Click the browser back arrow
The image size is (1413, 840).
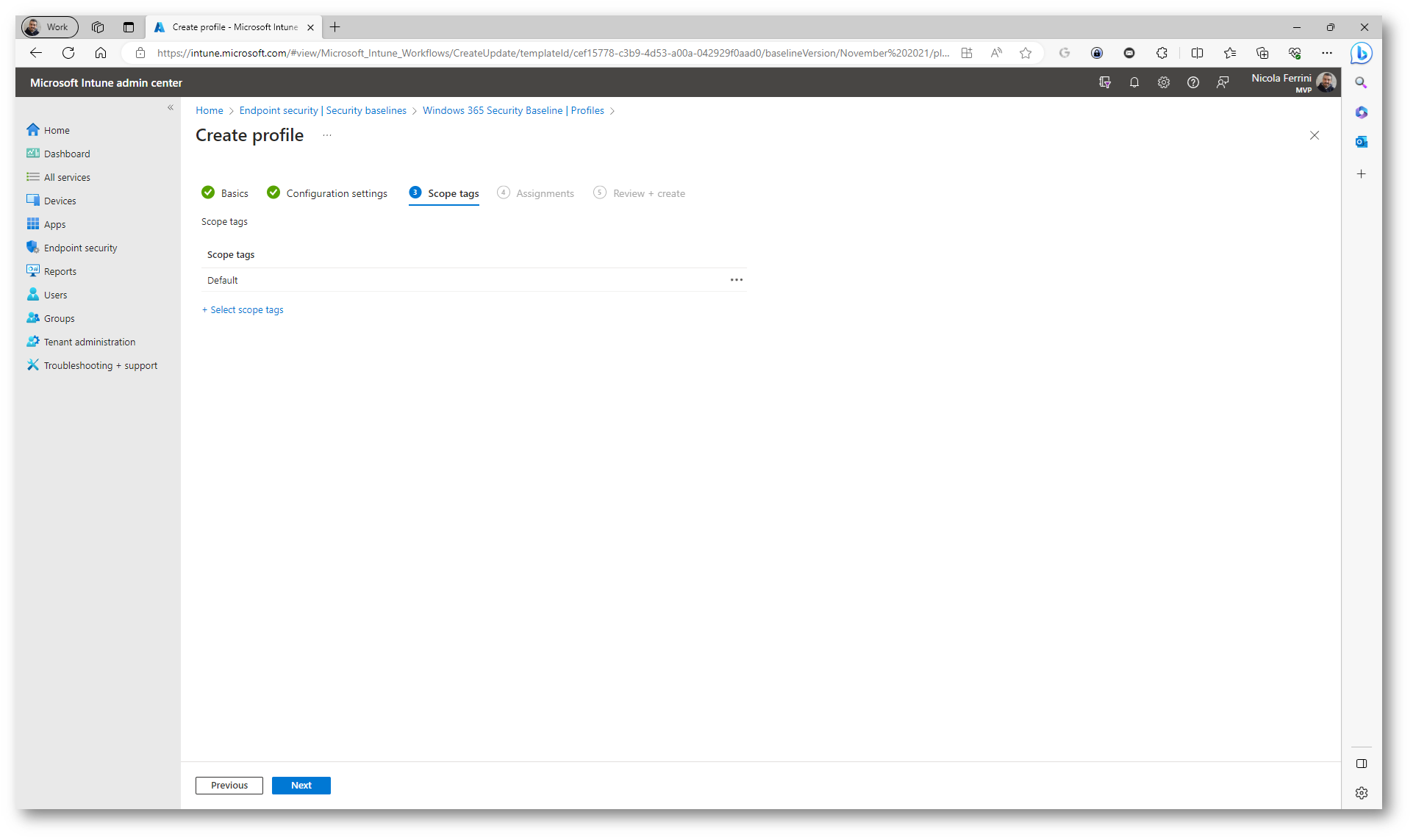(35, 53)
